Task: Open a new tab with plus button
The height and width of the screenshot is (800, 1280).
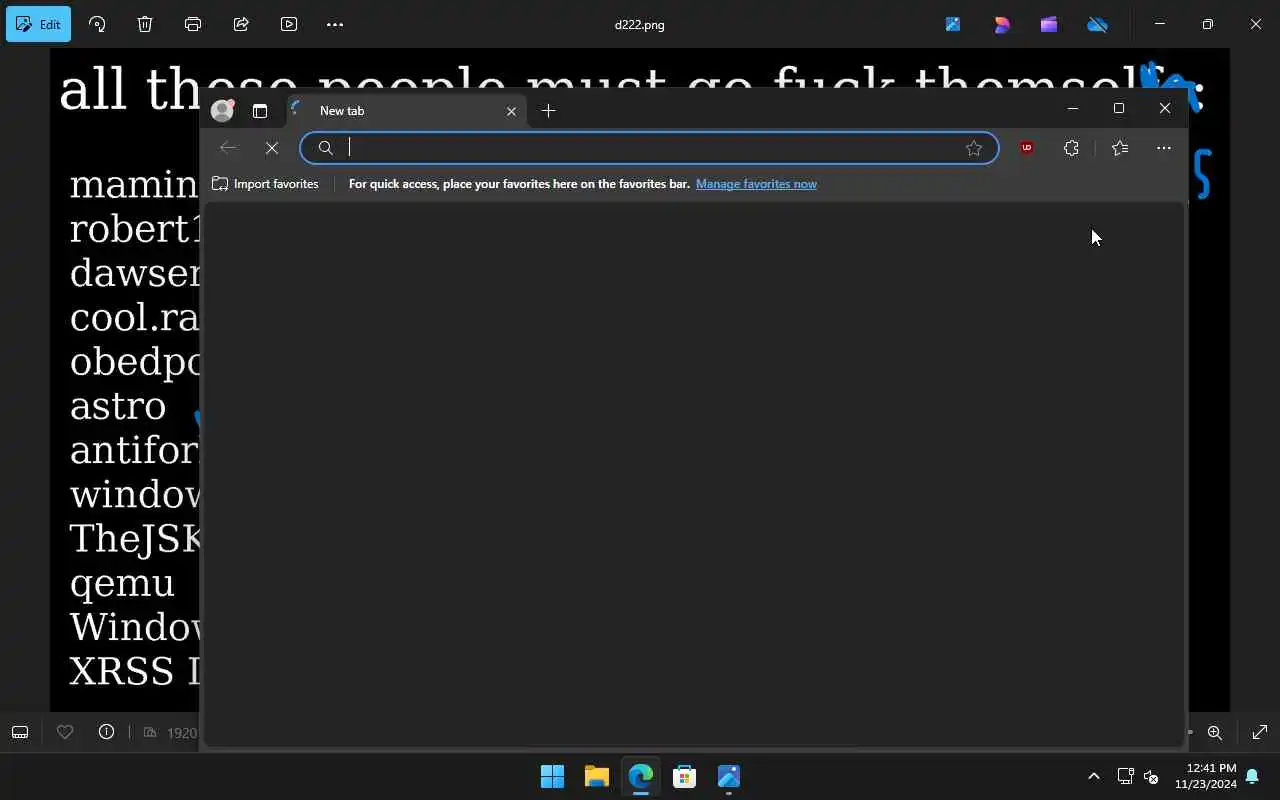Action: (548, 111)
